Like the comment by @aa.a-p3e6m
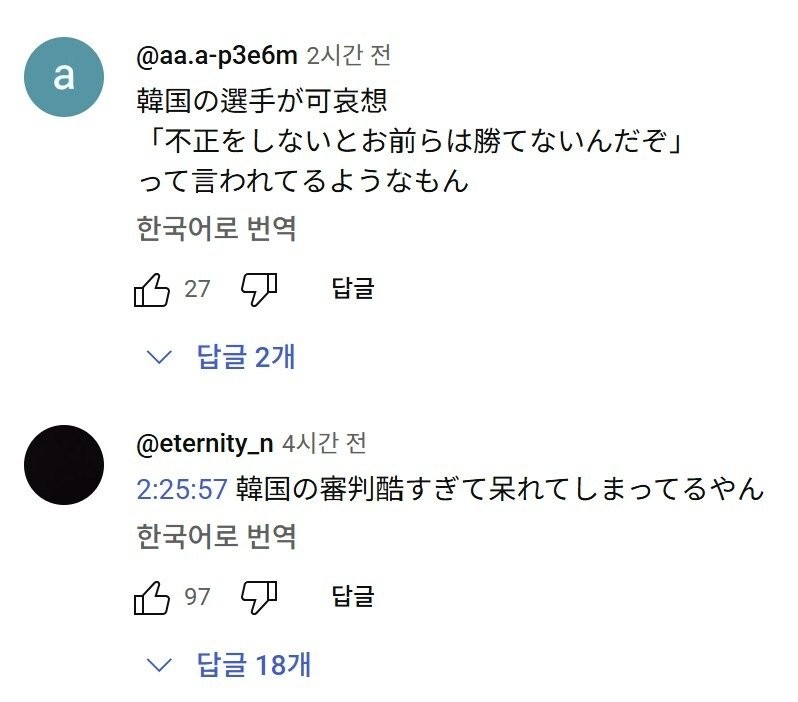This screenshot has height=702, width=798. coord(152,289)
